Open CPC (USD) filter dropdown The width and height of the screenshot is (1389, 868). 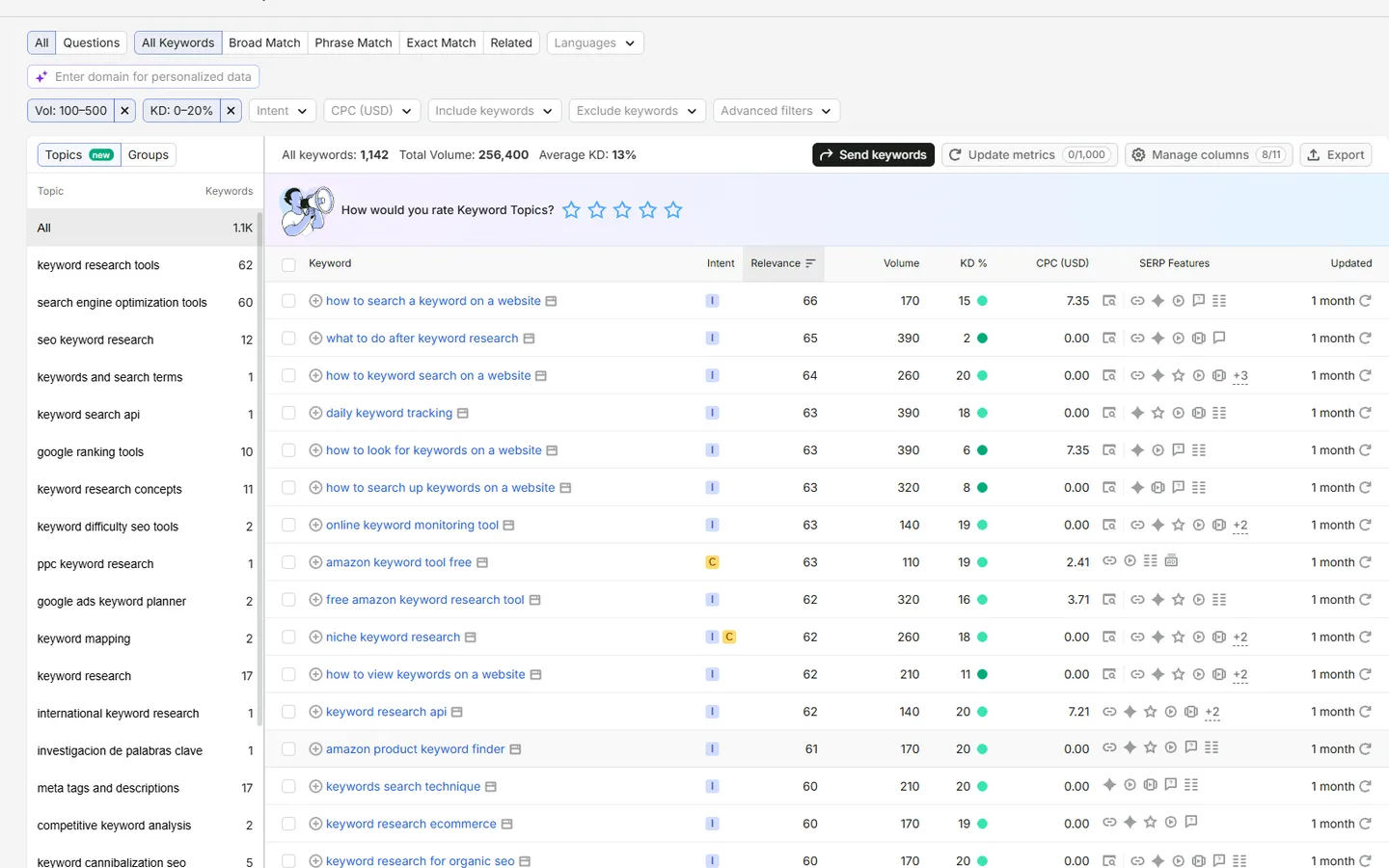pos(371,111)
